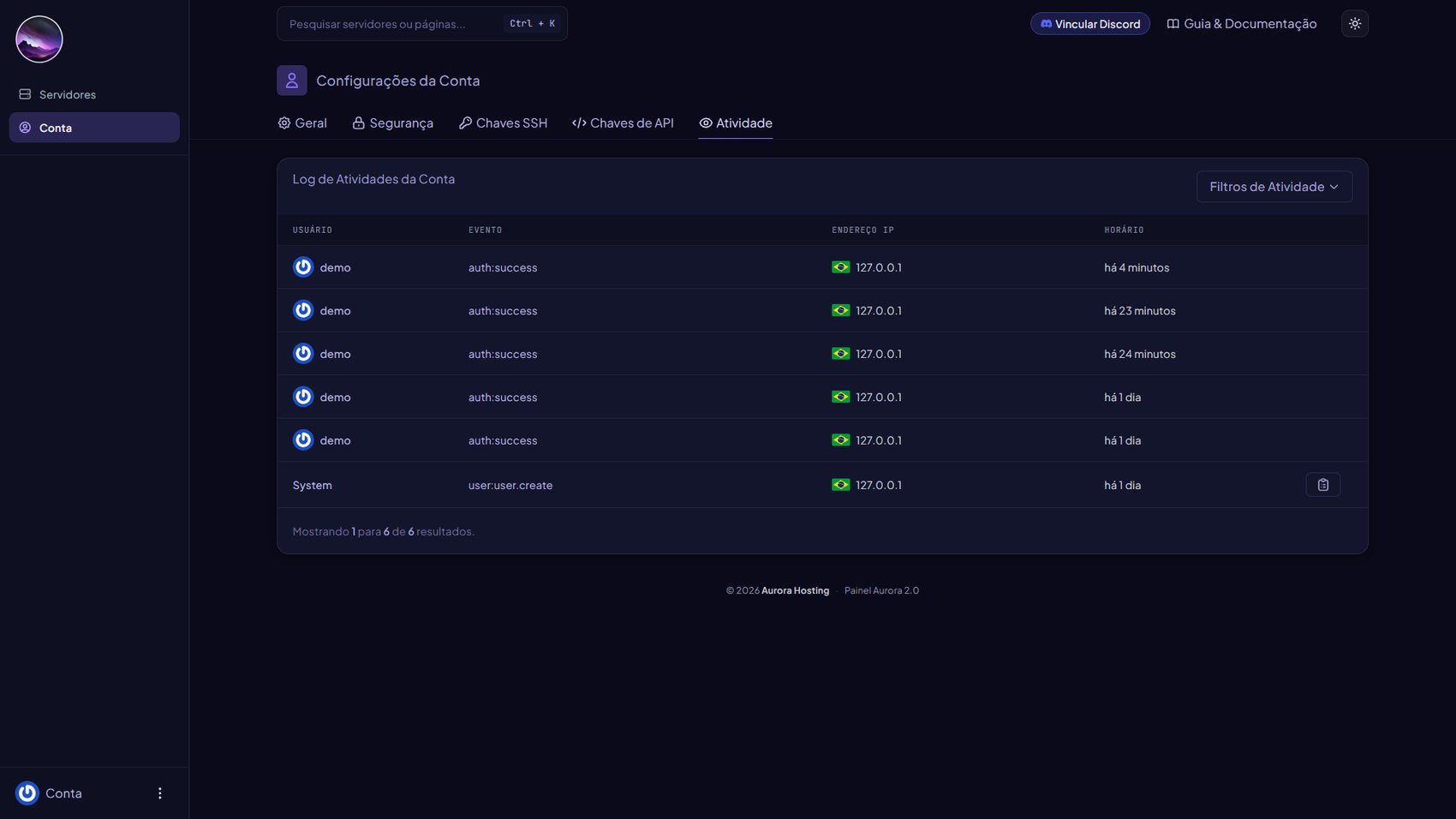
Task: Click the 'há 24 minutos' timestamp
Action: 1140,354
